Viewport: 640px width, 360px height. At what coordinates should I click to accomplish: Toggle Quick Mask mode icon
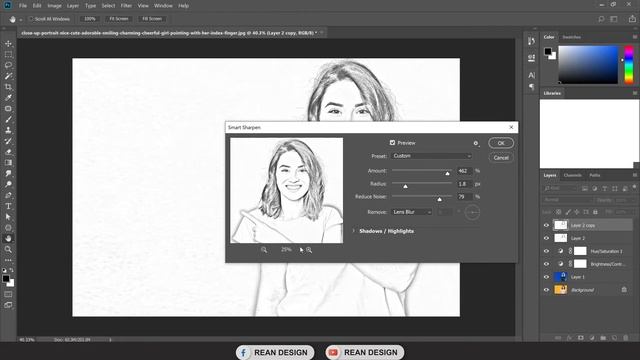8,294
